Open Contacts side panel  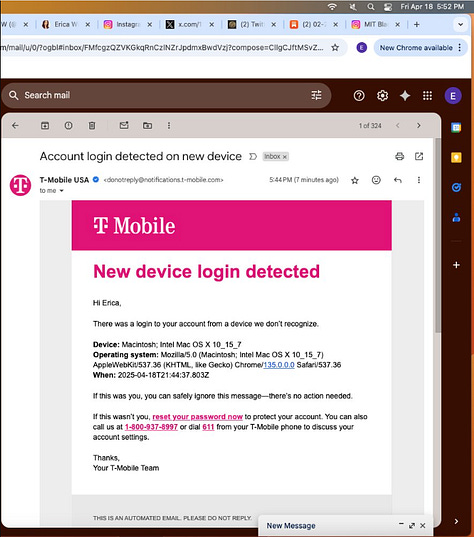pyautogui.click(x=456, y=217)
